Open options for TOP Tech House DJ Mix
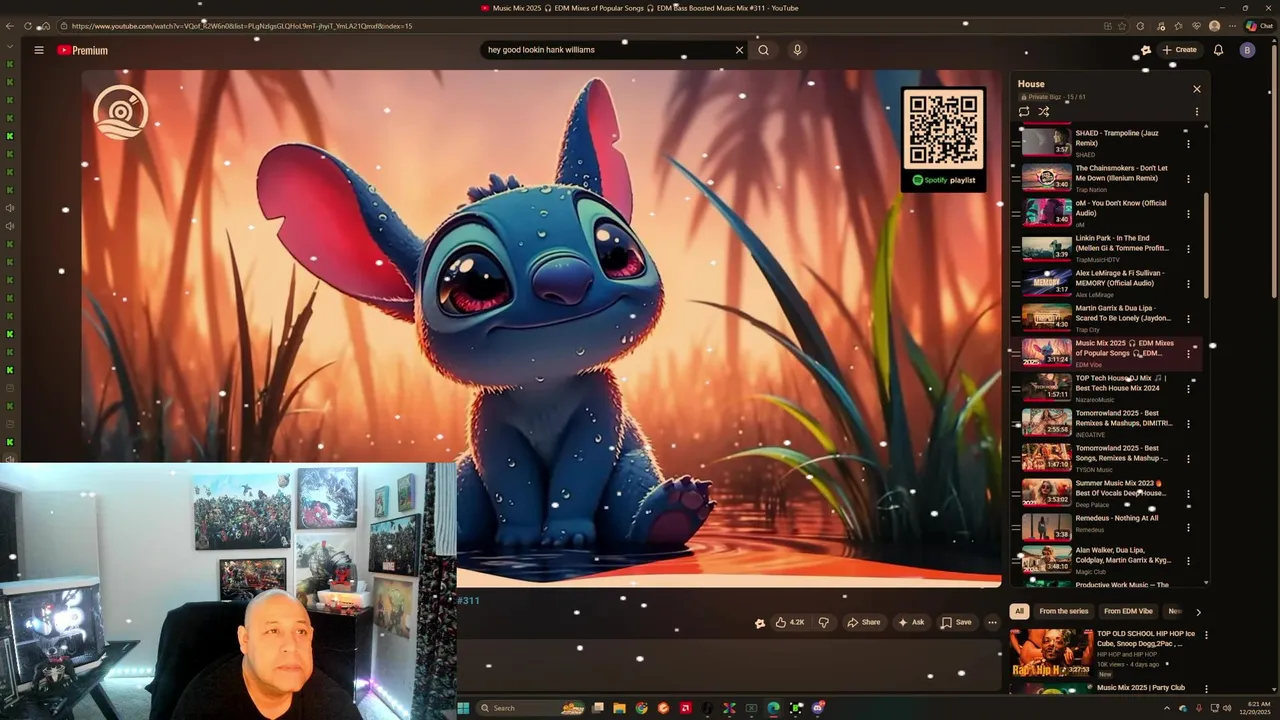Image resolution: width=1280 pixels, height=720 pixels. coord(1188,389)
